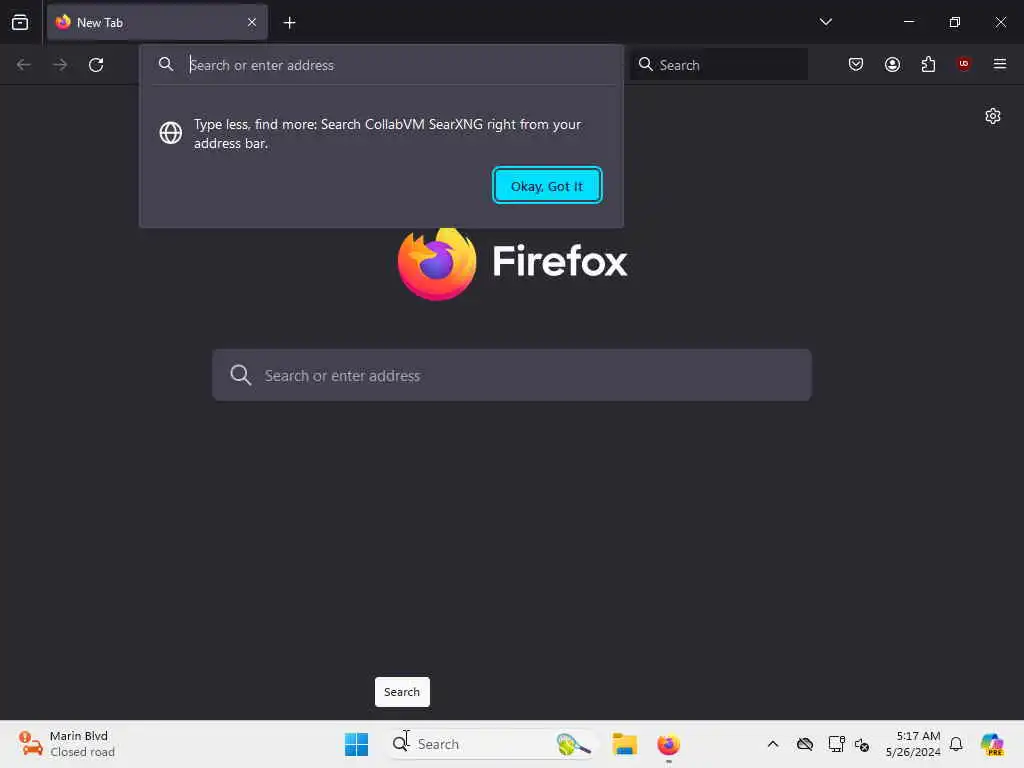Click the muted volume tray icon
The image size is (1024, 768).
pyautogui.click(x=861, y=744)
